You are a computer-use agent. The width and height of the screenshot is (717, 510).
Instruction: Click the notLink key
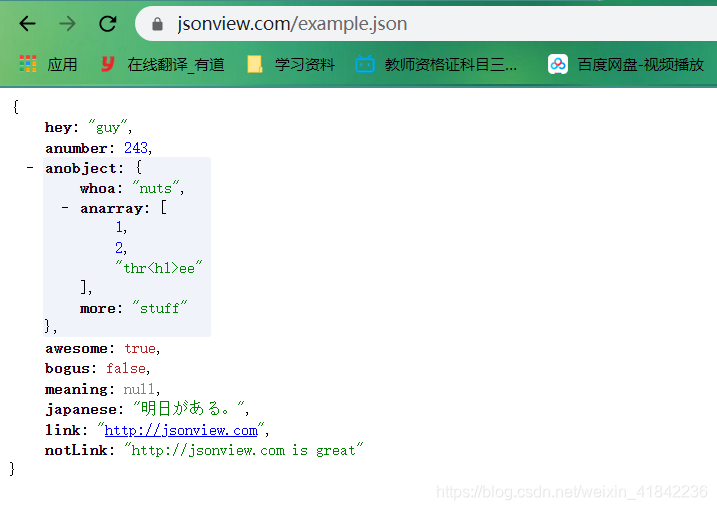76,451
